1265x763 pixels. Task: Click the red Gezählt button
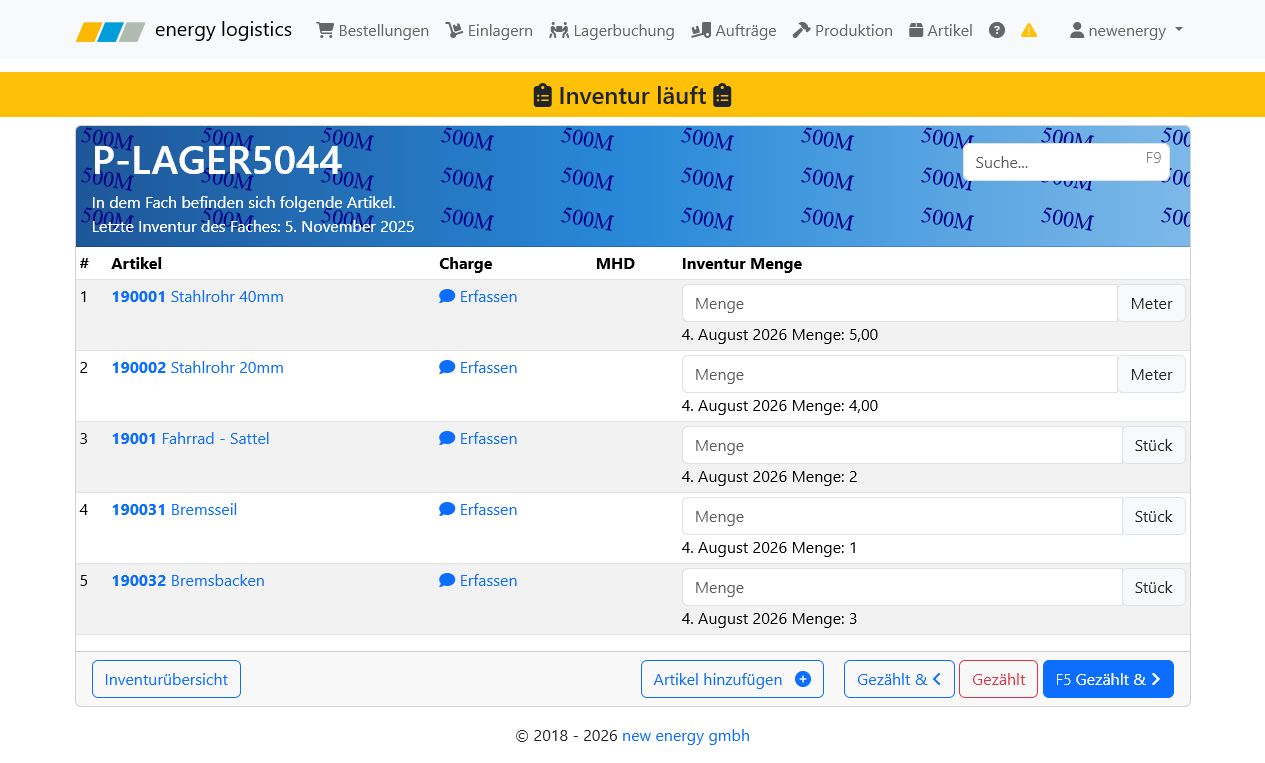pyautogui.click(x=998, y=679)
